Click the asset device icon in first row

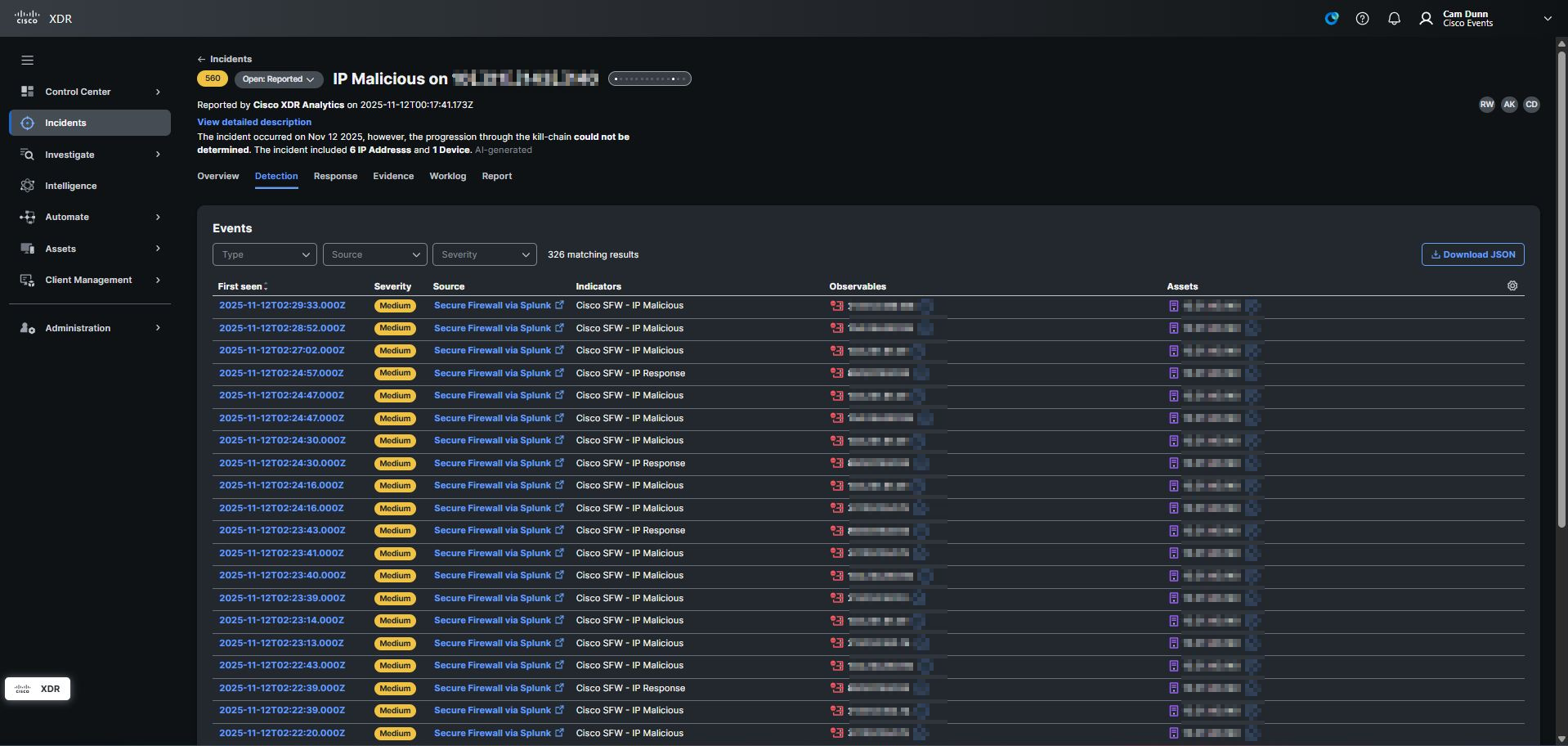pyautogui.click(x=1173, y=306)
